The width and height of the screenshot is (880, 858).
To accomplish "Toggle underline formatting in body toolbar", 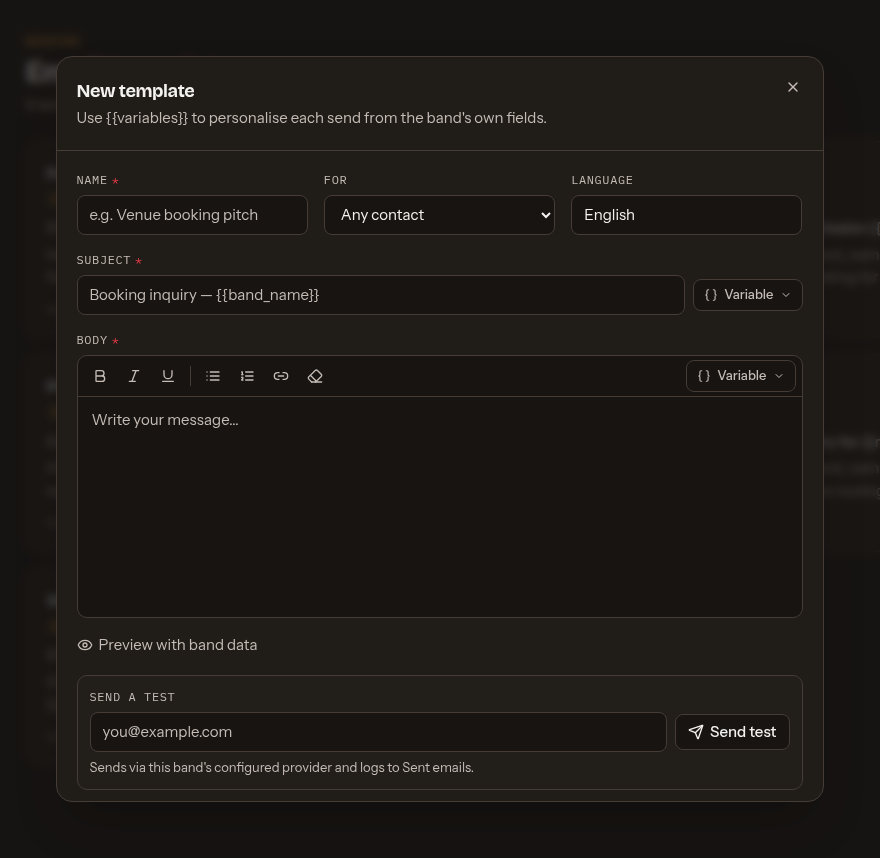I will tap(168, 376).
